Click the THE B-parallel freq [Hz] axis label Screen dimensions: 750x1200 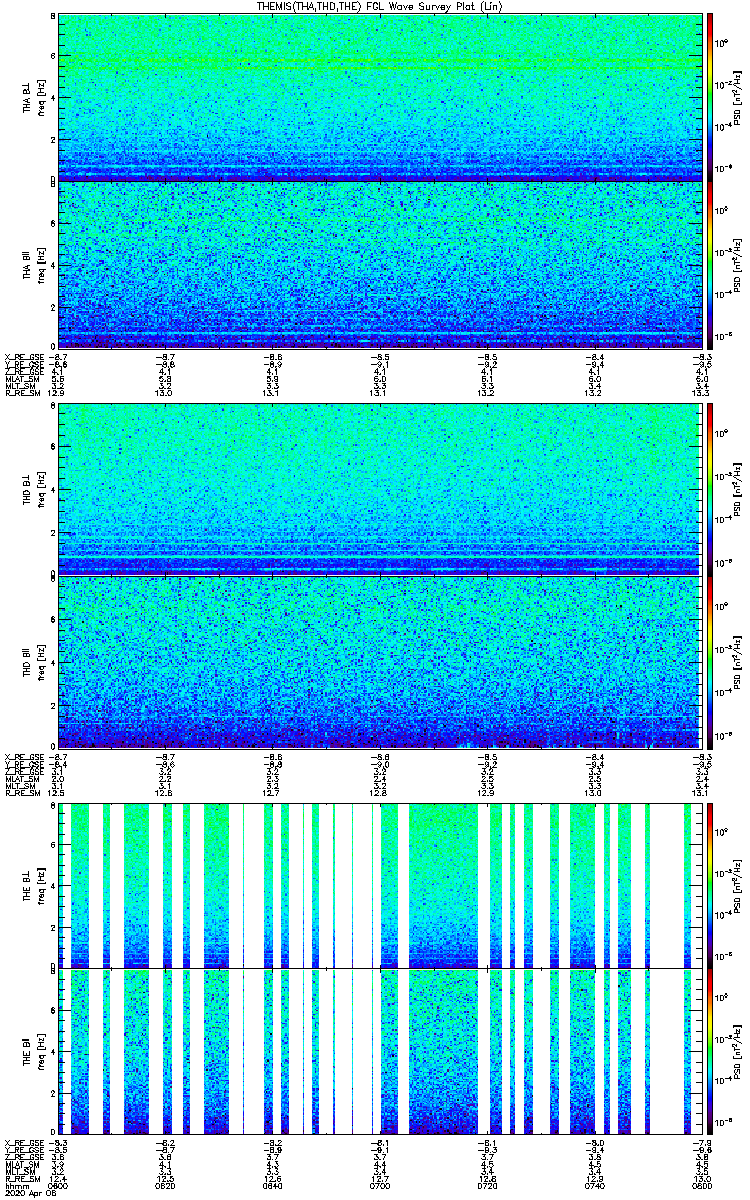click(x=40, y=1051)
